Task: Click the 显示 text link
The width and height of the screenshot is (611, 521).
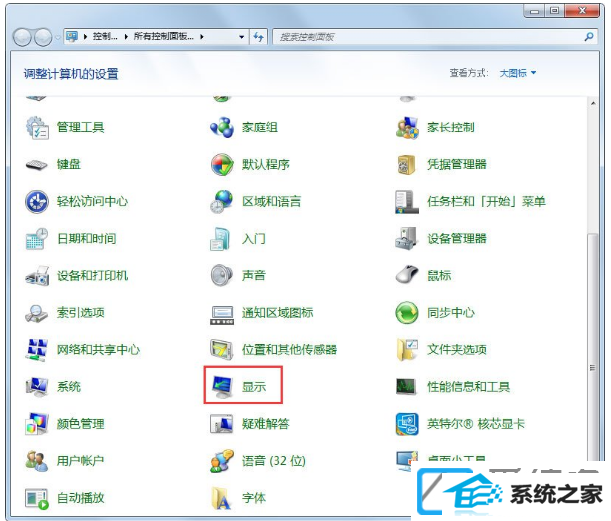Action: click(x=254, y=387)
